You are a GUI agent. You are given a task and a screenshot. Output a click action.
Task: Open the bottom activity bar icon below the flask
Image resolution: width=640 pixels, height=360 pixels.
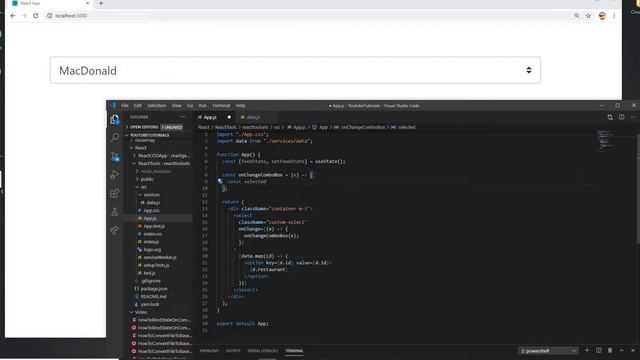pyautogui.click(x=115, y=230)
